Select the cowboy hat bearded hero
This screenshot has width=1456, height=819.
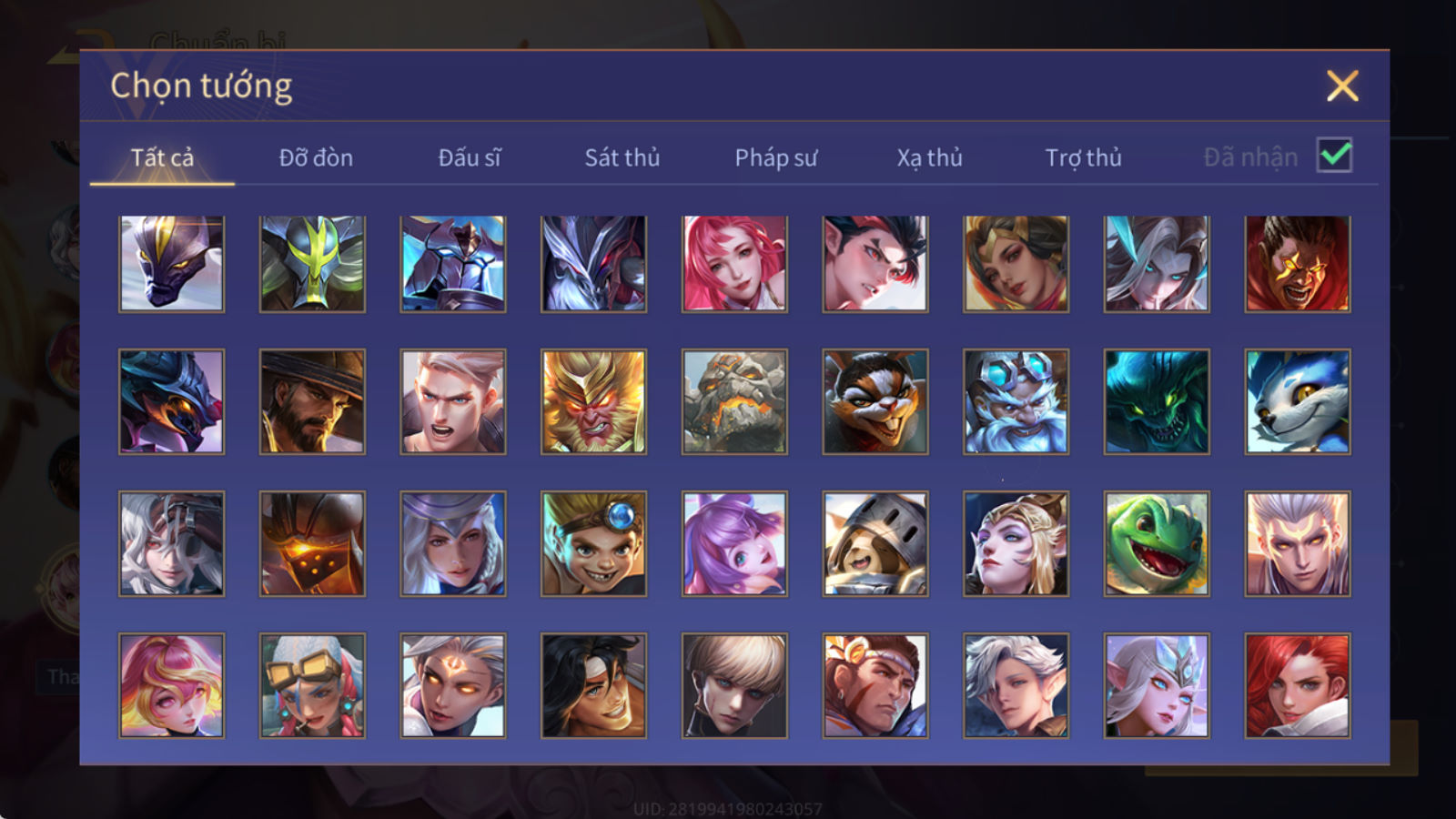coord(312,401)
